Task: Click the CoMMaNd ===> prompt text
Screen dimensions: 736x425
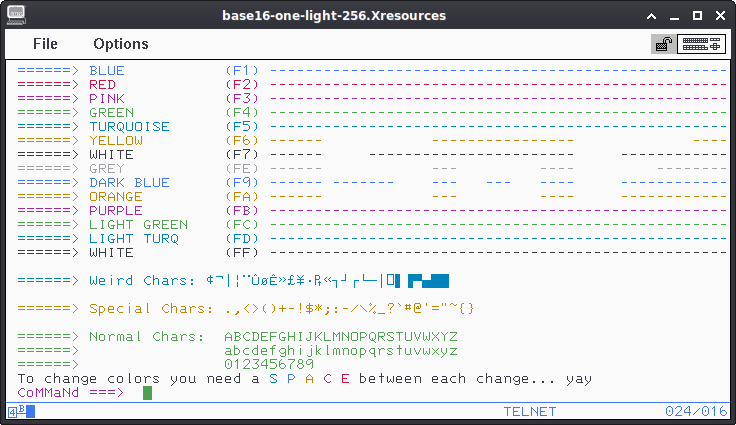Action: pos(71,393)
